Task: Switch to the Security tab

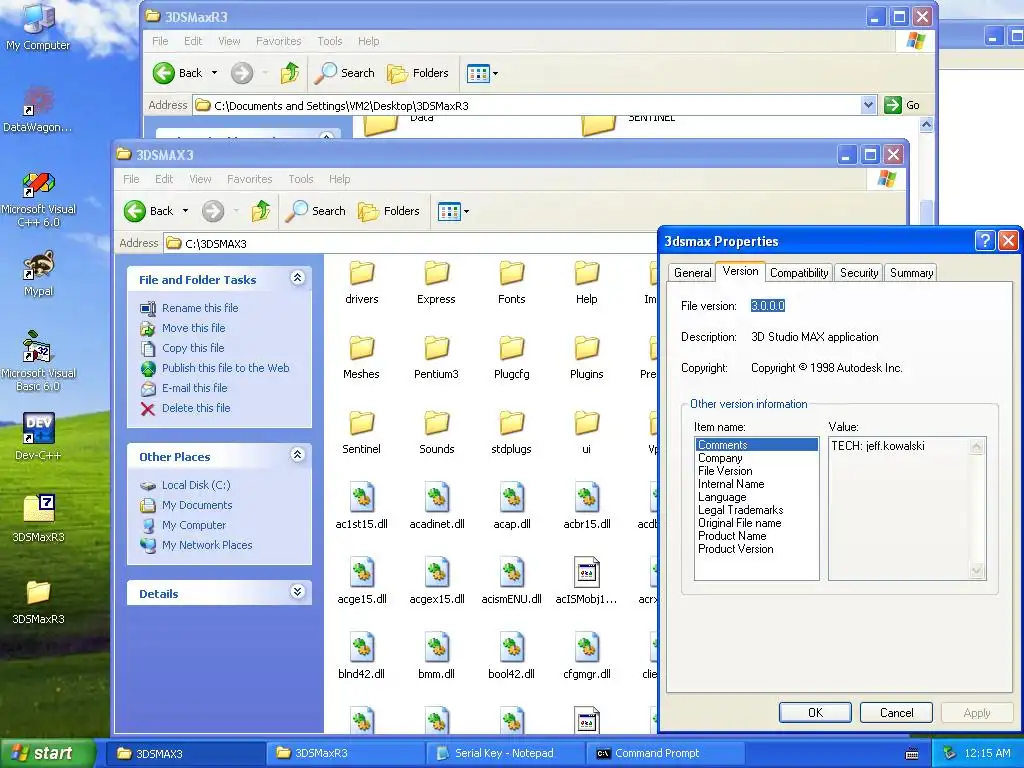Action: (x=859, y=273)
